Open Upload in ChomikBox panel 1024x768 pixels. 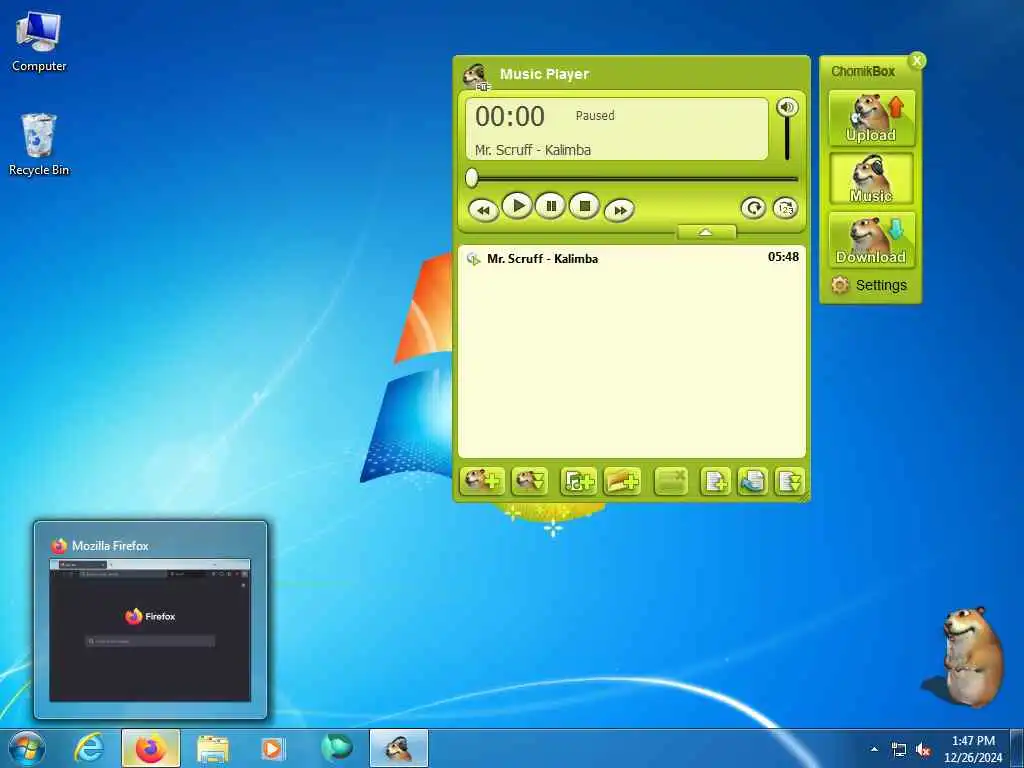click(871, 118)
